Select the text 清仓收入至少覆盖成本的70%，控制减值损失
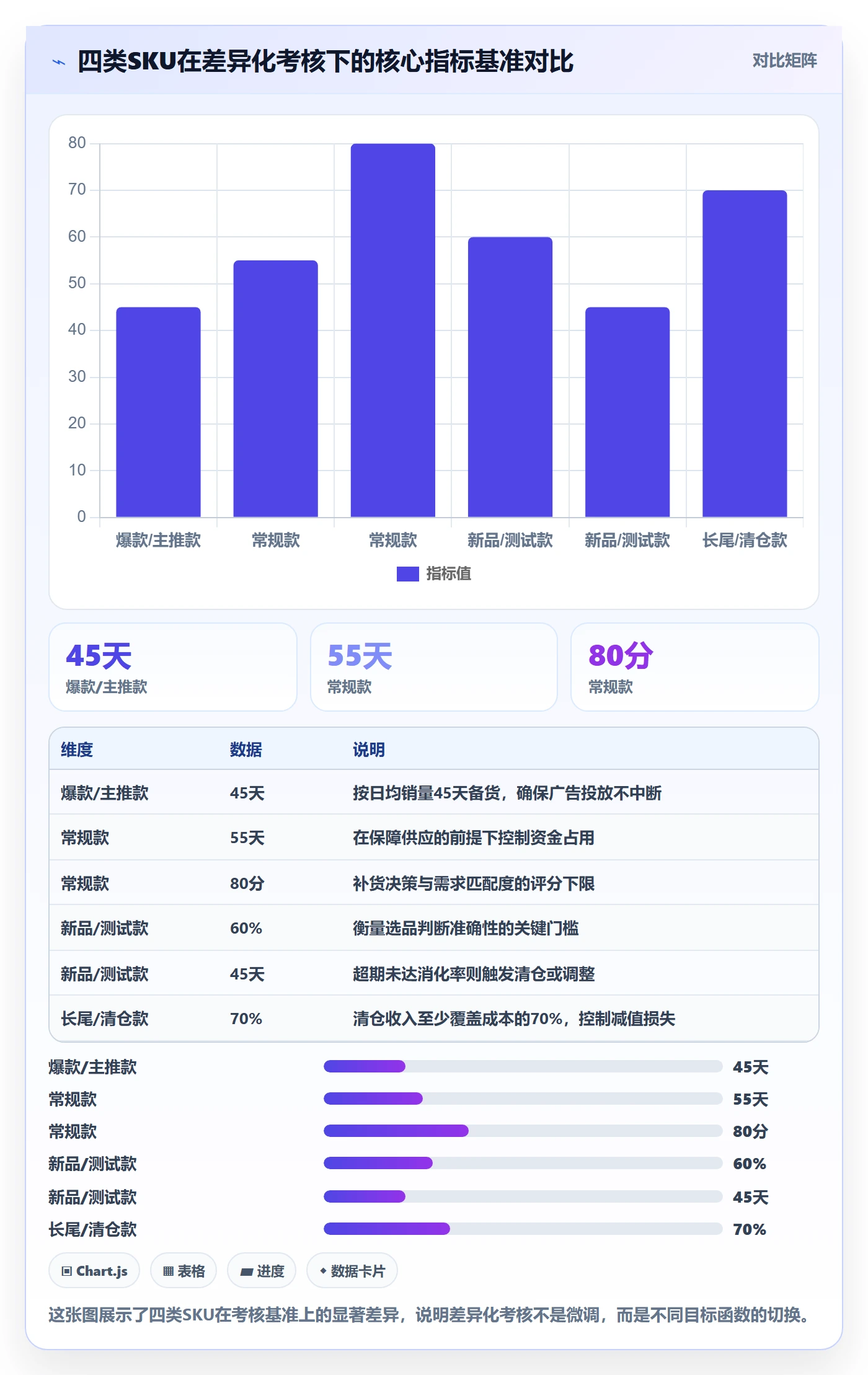Image resolution: width=868 pixels, height=1375 pixels. (x=514, y=1019)
